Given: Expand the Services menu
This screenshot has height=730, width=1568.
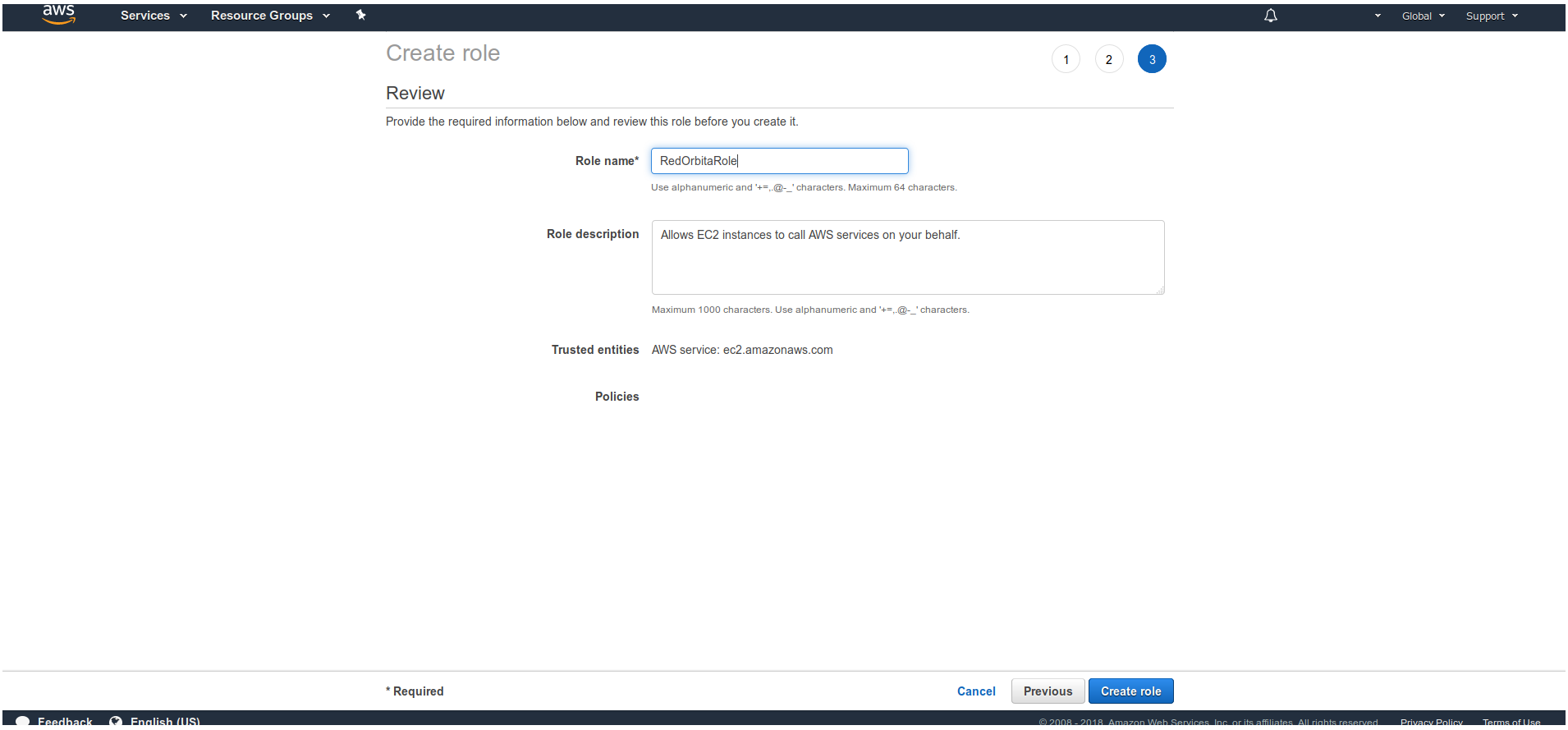Looking at the screenshot, I should tap(154, 16).
